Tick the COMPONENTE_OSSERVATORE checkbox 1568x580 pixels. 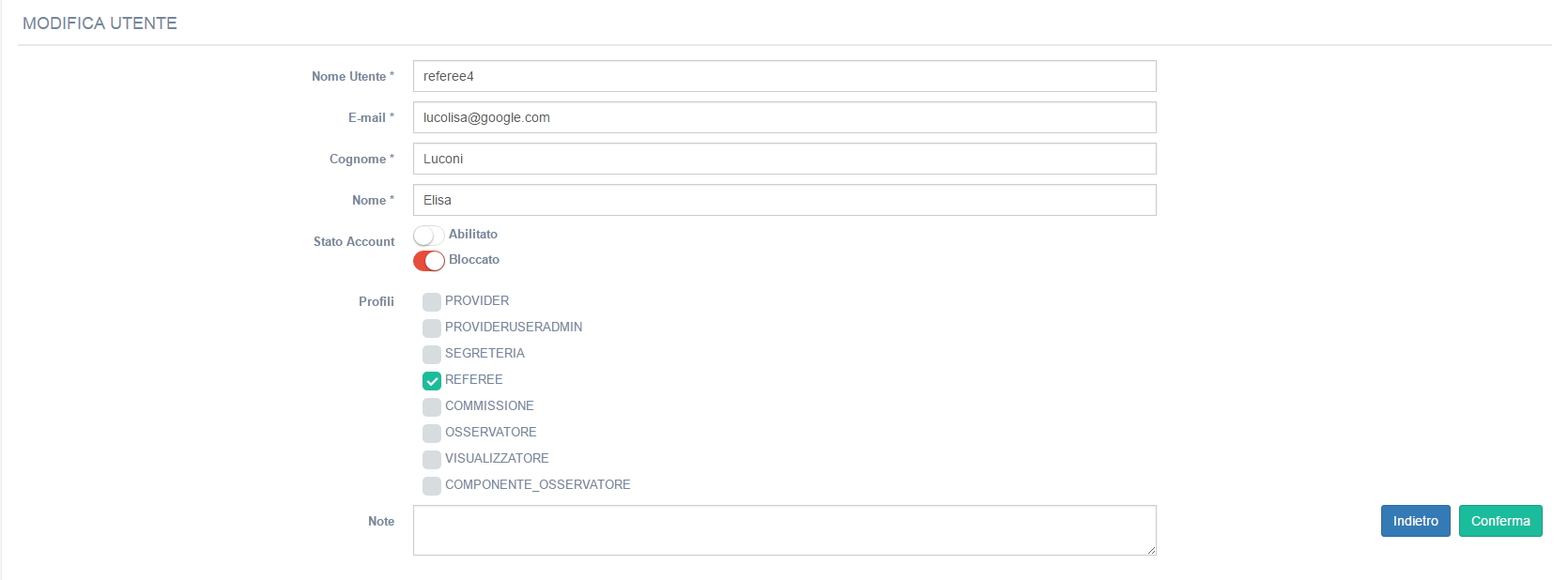[x=432, y=485]
